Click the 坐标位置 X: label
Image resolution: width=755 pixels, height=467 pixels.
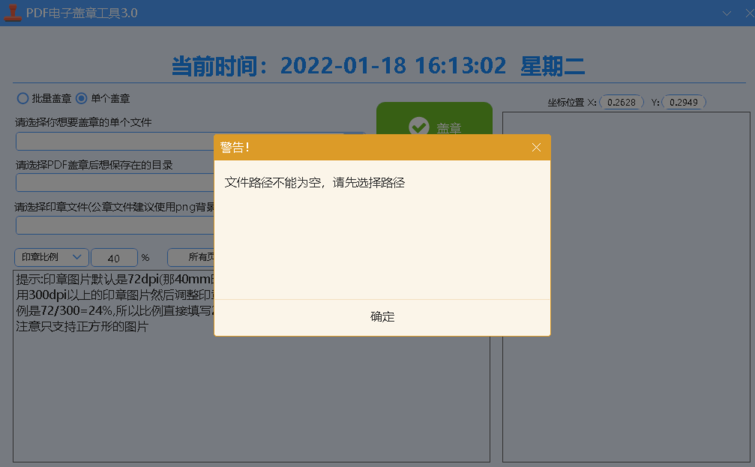(x=572, y=102)
